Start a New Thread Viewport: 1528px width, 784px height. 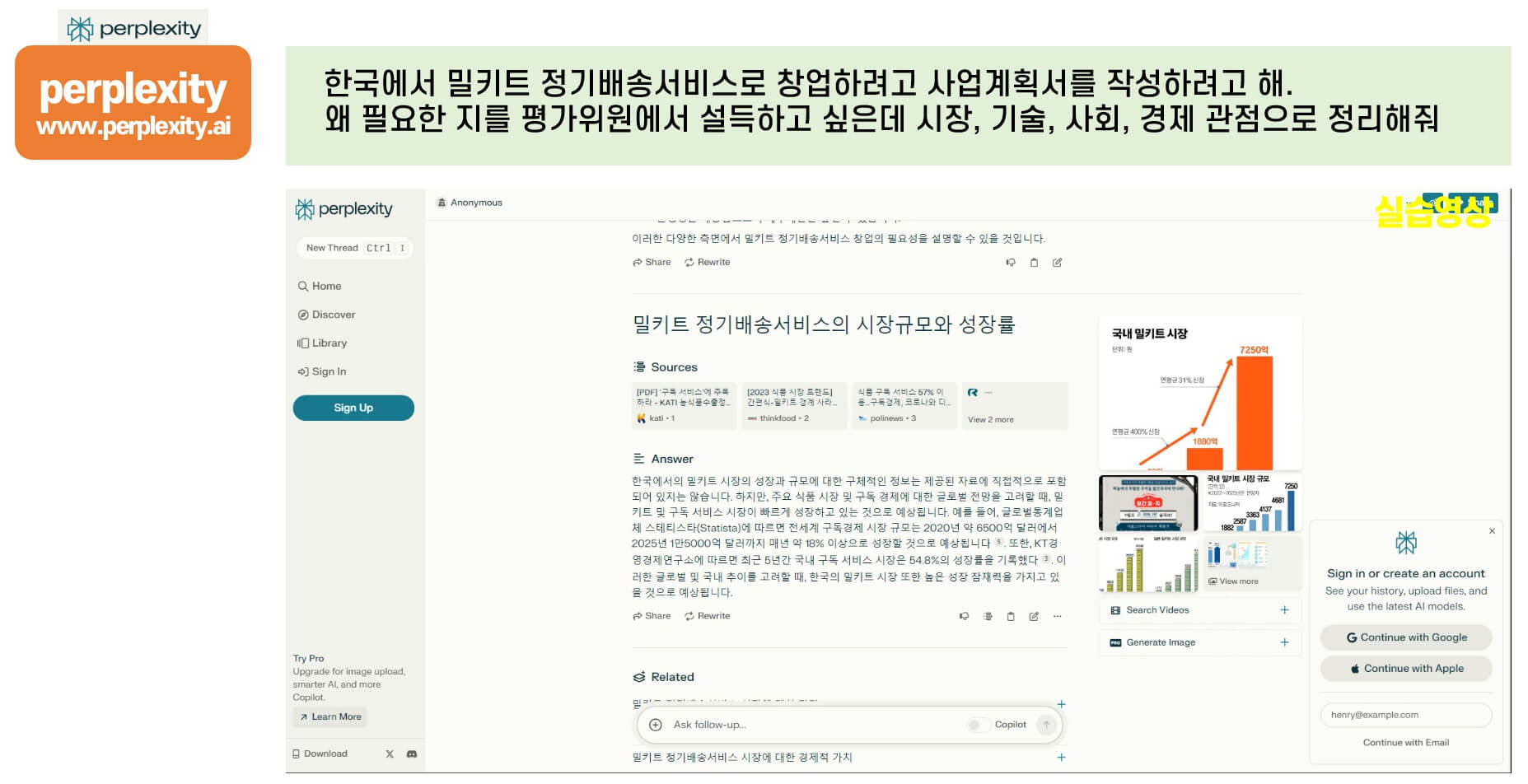click(x=353, y=248)
